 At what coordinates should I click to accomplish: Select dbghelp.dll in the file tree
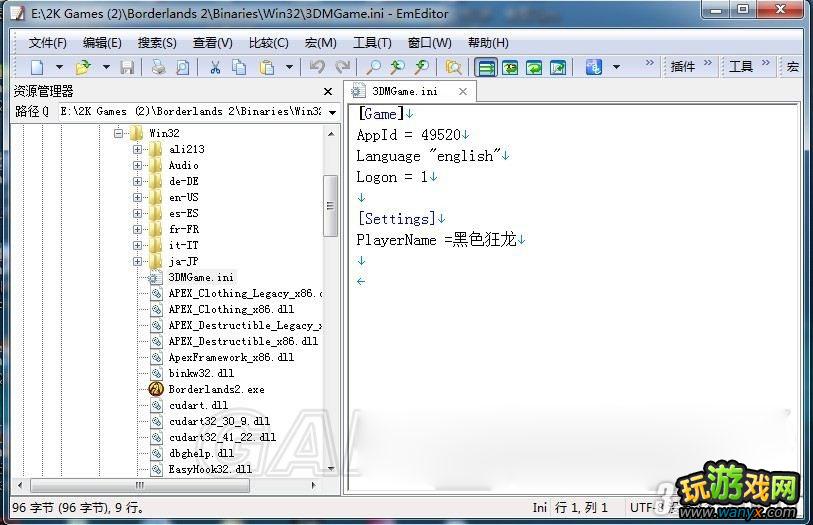pos(201,453)
